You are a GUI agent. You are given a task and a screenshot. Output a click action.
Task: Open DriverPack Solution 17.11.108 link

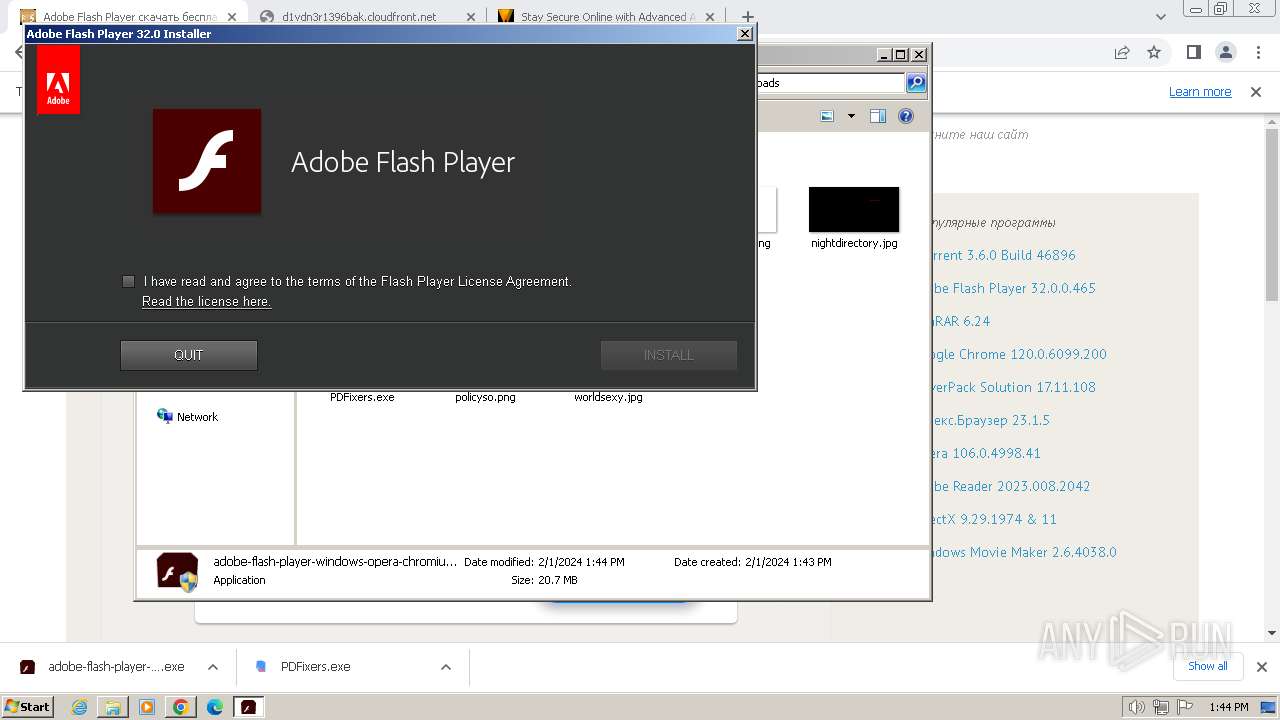pyautogui.click(x=1013, y=387)
